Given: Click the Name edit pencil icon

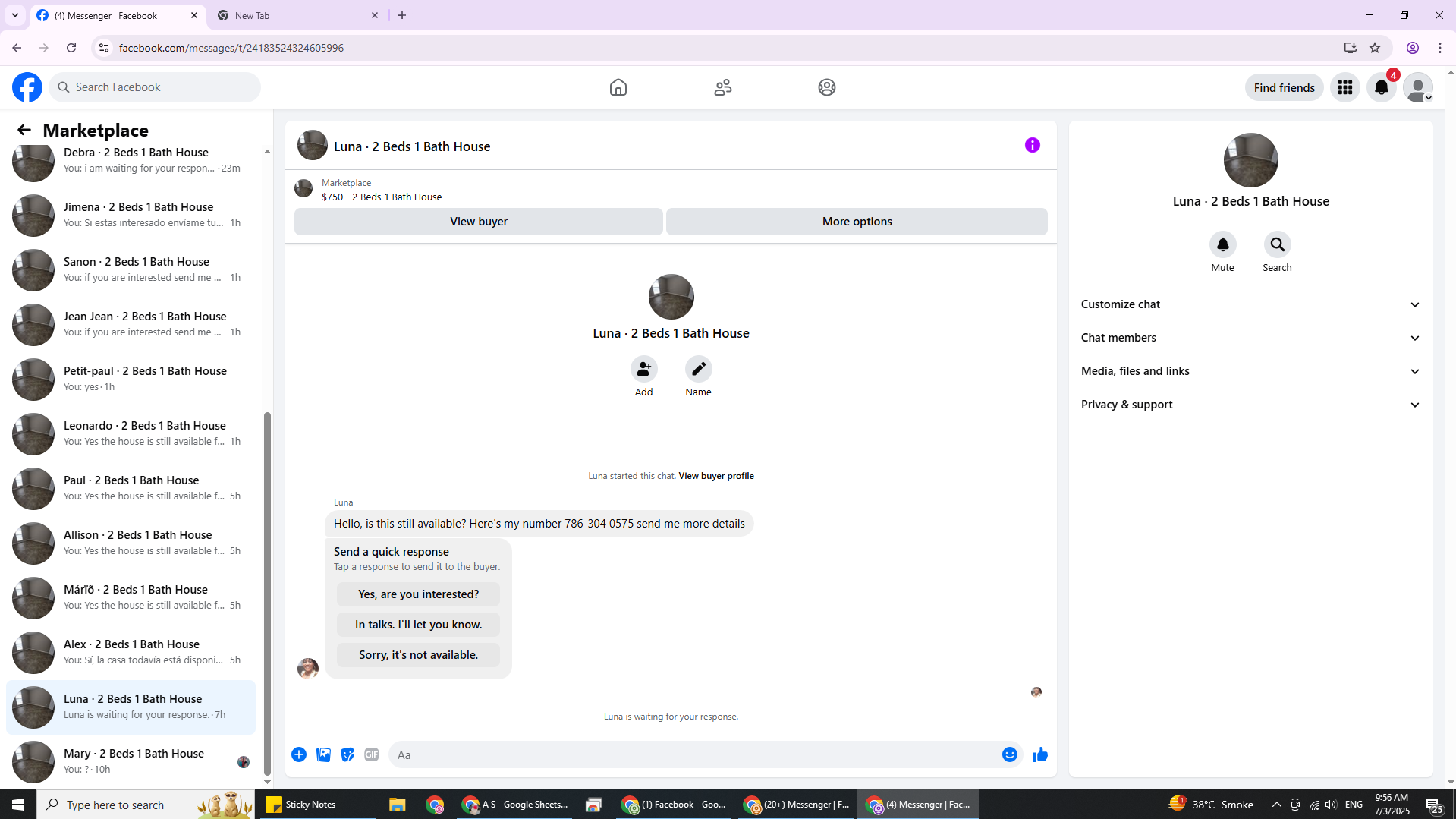Looking at the screenshot, I should [698, 369].
